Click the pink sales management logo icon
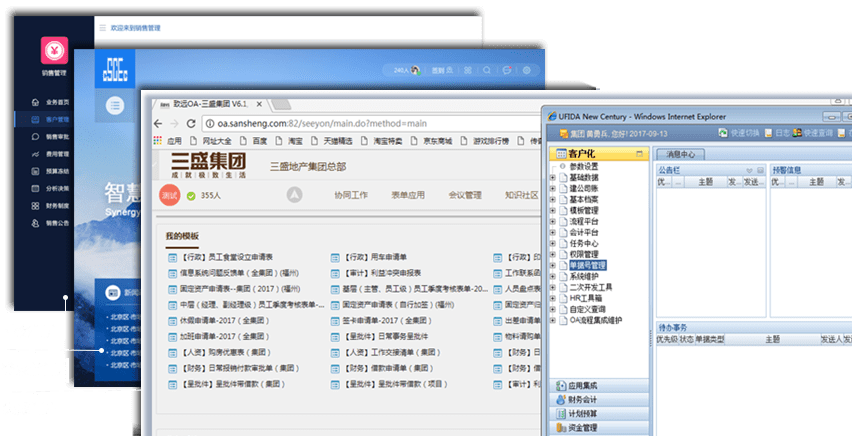 click(x=53, y=50)
